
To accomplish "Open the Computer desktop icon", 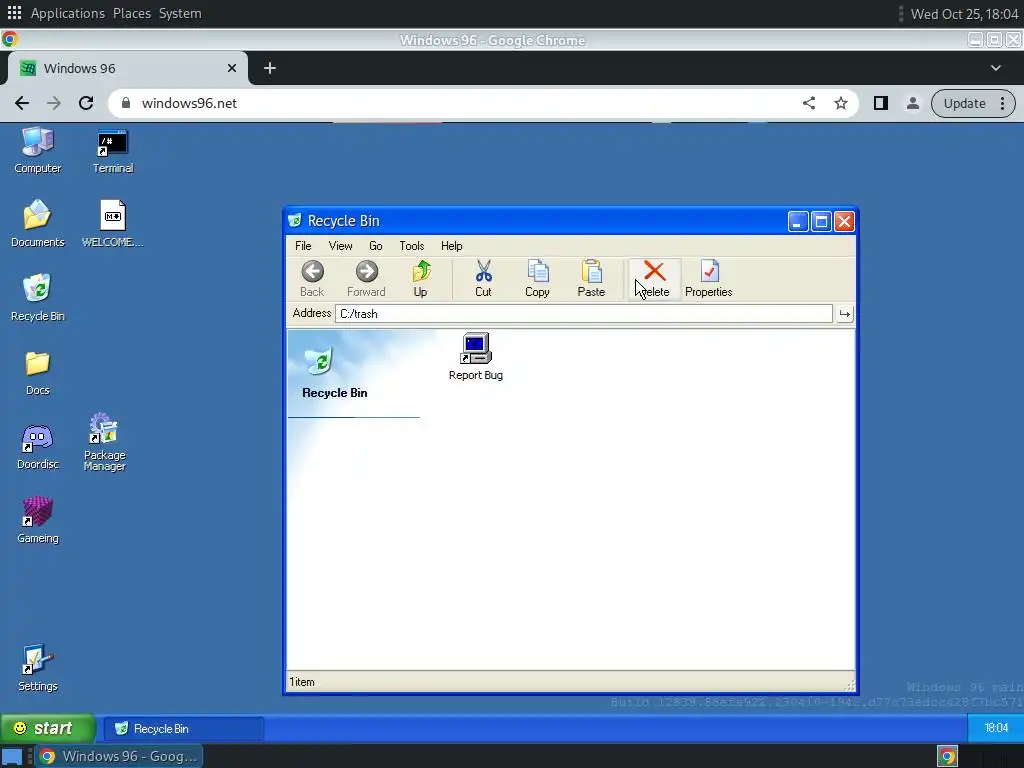I will (38, 151).
